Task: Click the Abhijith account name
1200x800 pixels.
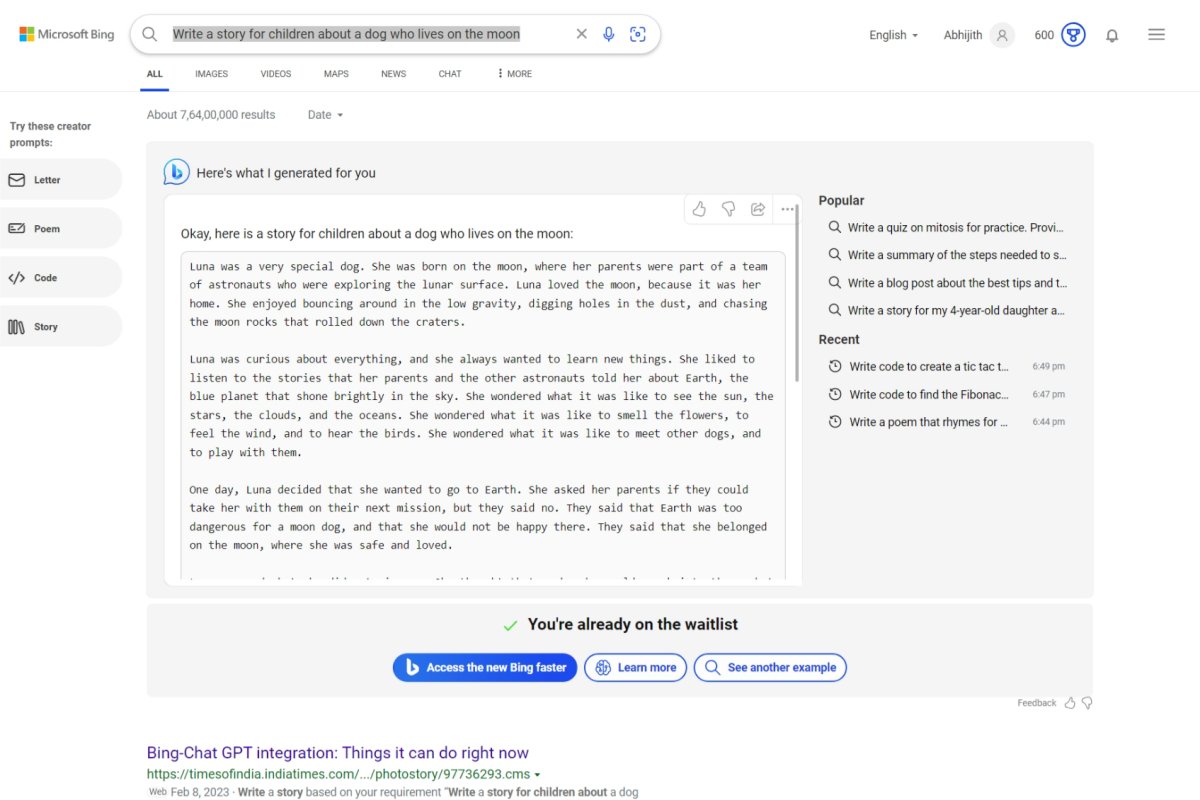Action: point(963,35)
